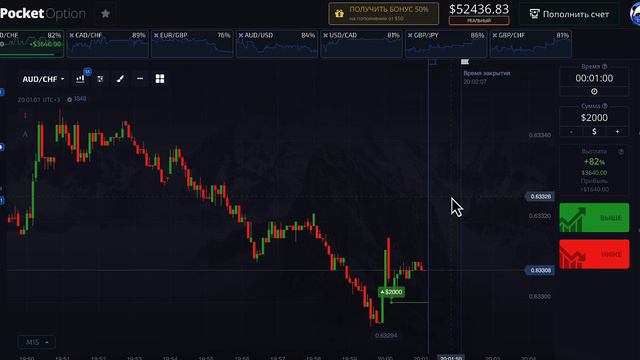Click the dash line icon in chart toolbar
The height and width of the screenshot is (360, 640).
point(140,79)
